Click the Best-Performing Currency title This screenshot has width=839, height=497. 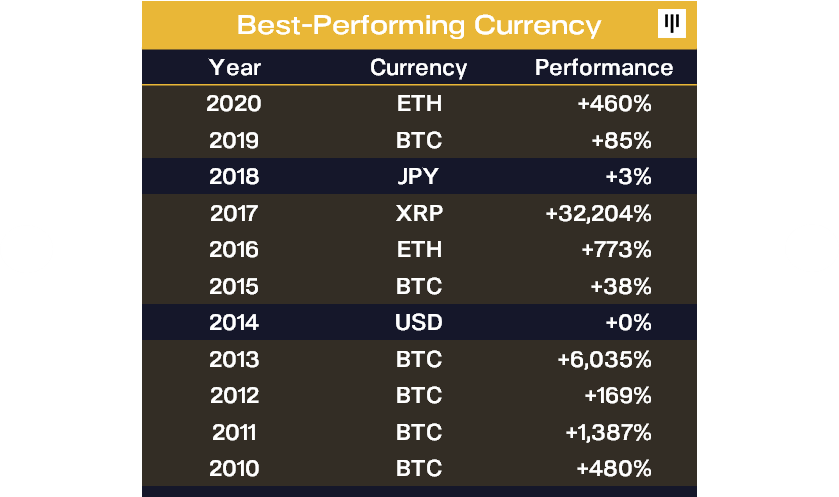click(419, 26)
